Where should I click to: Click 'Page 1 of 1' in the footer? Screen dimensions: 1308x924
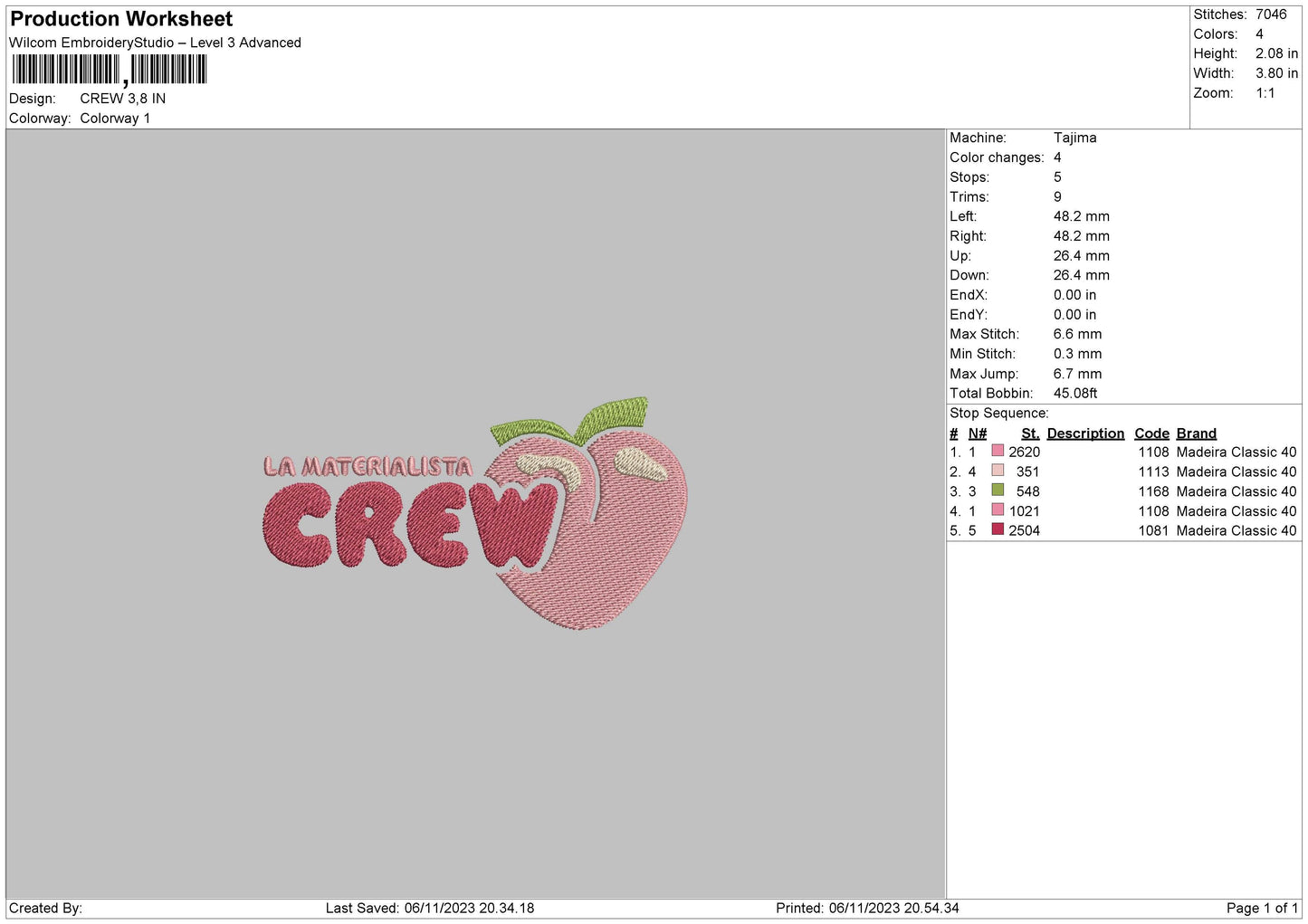coord(1262,909)
